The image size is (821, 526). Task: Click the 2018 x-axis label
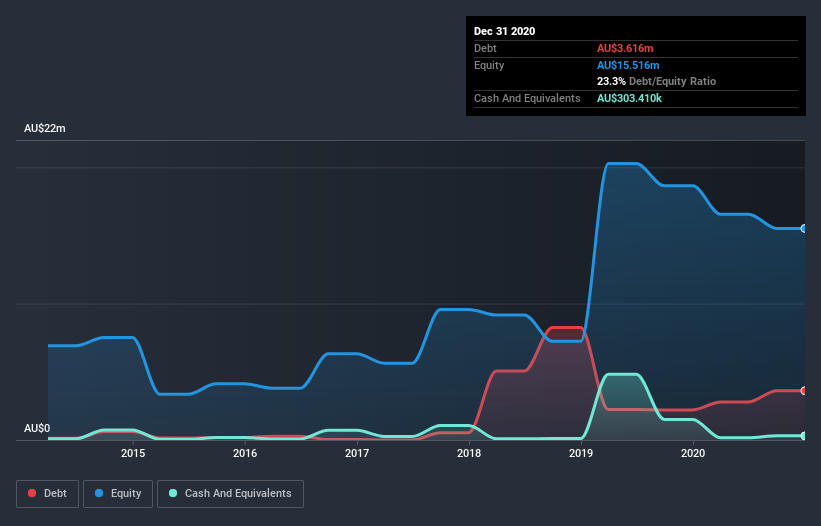pos(469,453)
